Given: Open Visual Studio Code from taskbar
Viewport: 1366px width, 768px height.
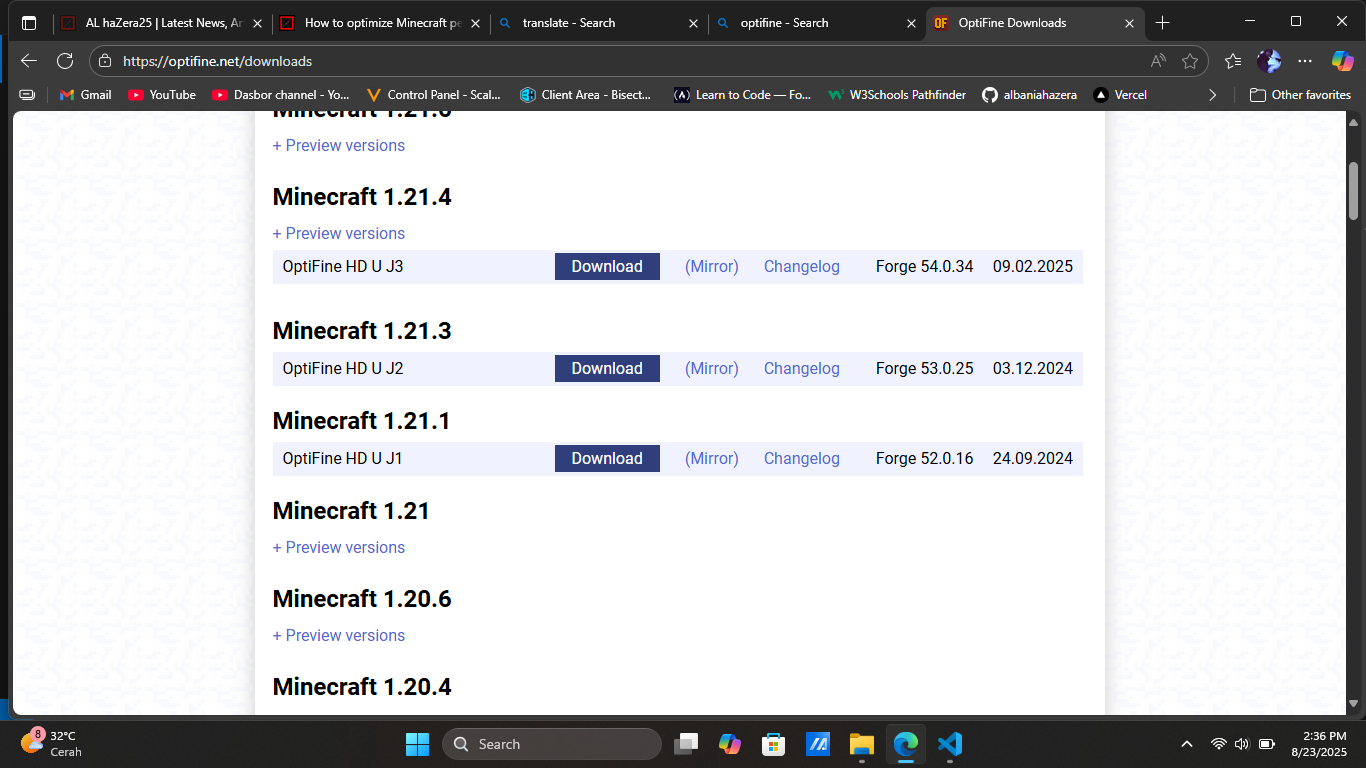Looking at the screenshot, I should [x=949, y=744].
